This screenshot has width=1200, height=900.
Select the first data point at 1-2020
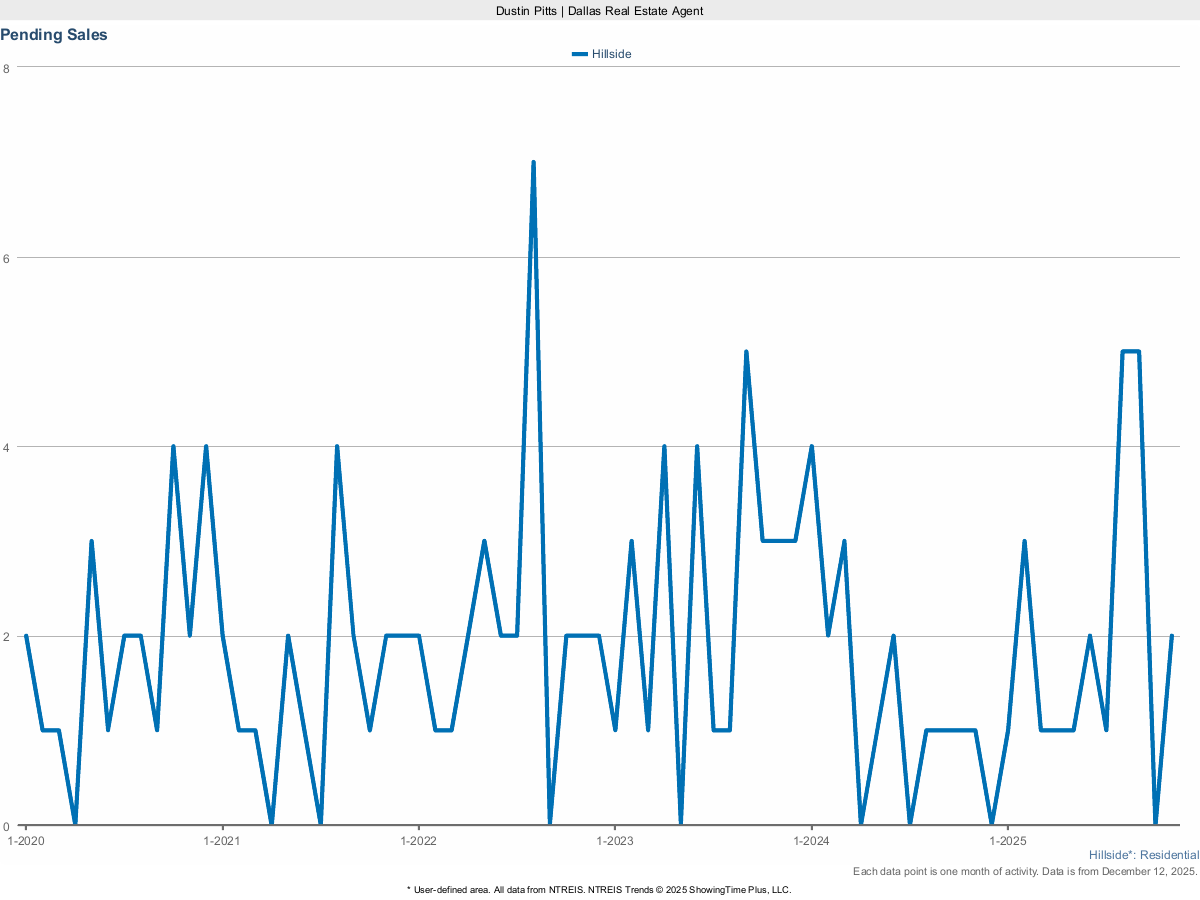[24, 635]
